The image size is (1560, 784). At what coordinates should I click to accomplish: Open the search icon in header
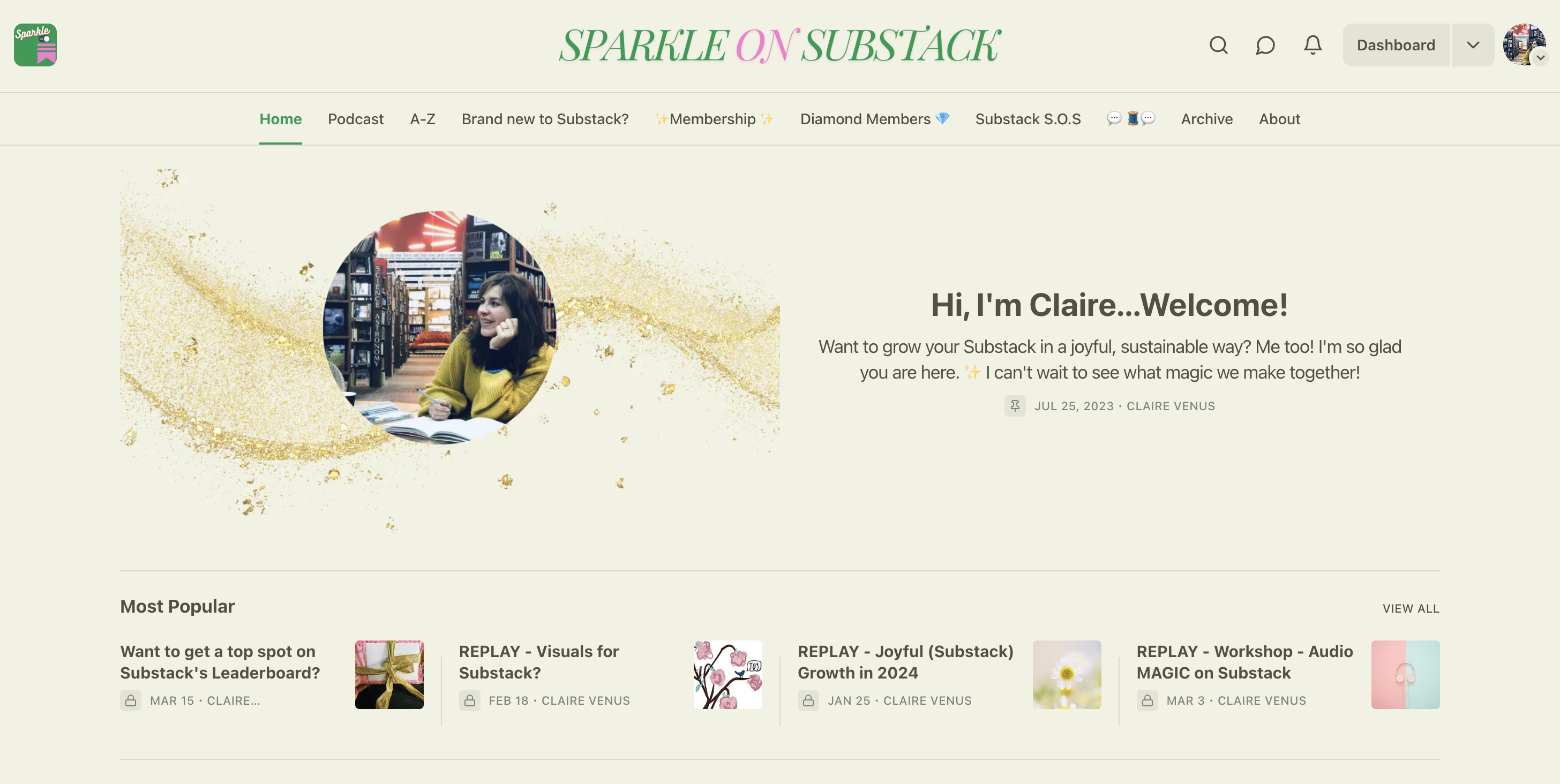coord(1218,46)
